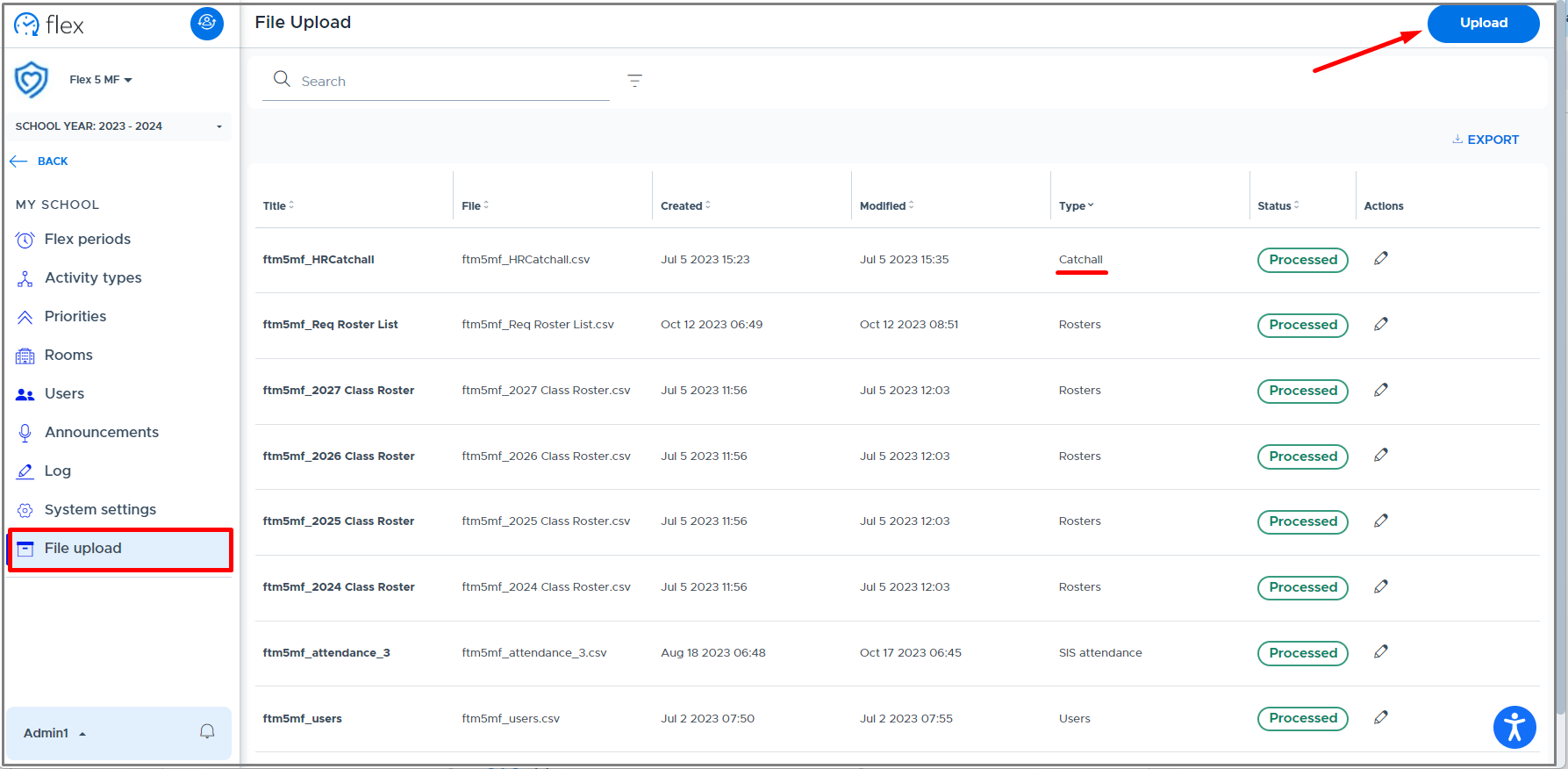1568x769 pixels.
Task: Click the blue Upload button
Action: pos(1483,23)
